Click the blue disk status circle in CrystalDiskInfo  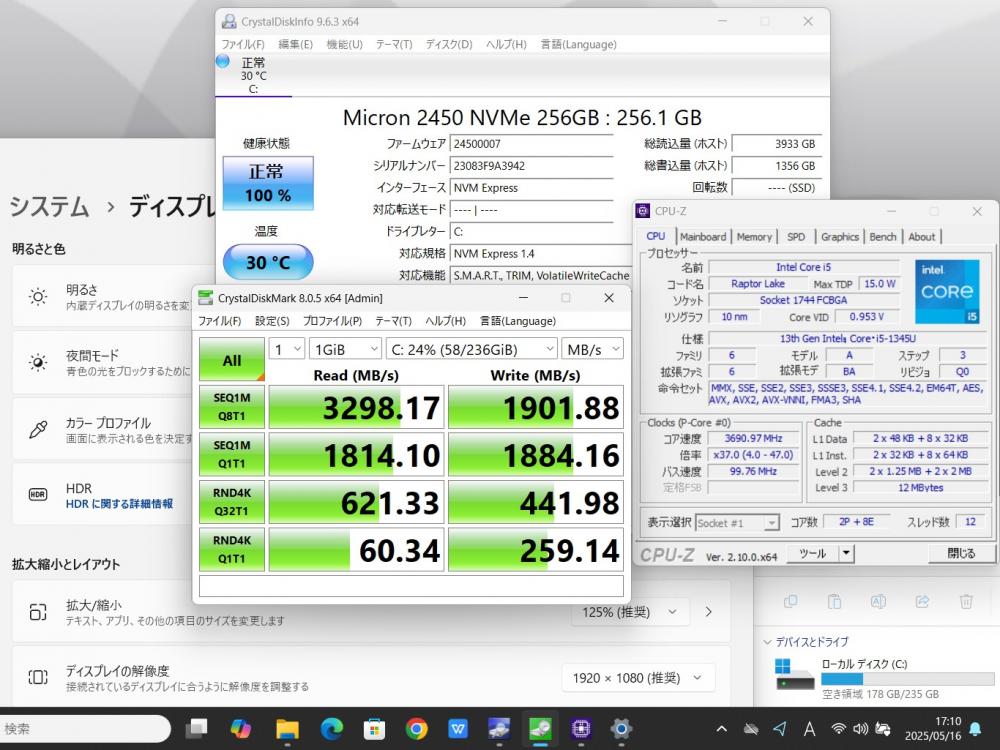coord(223,62)
